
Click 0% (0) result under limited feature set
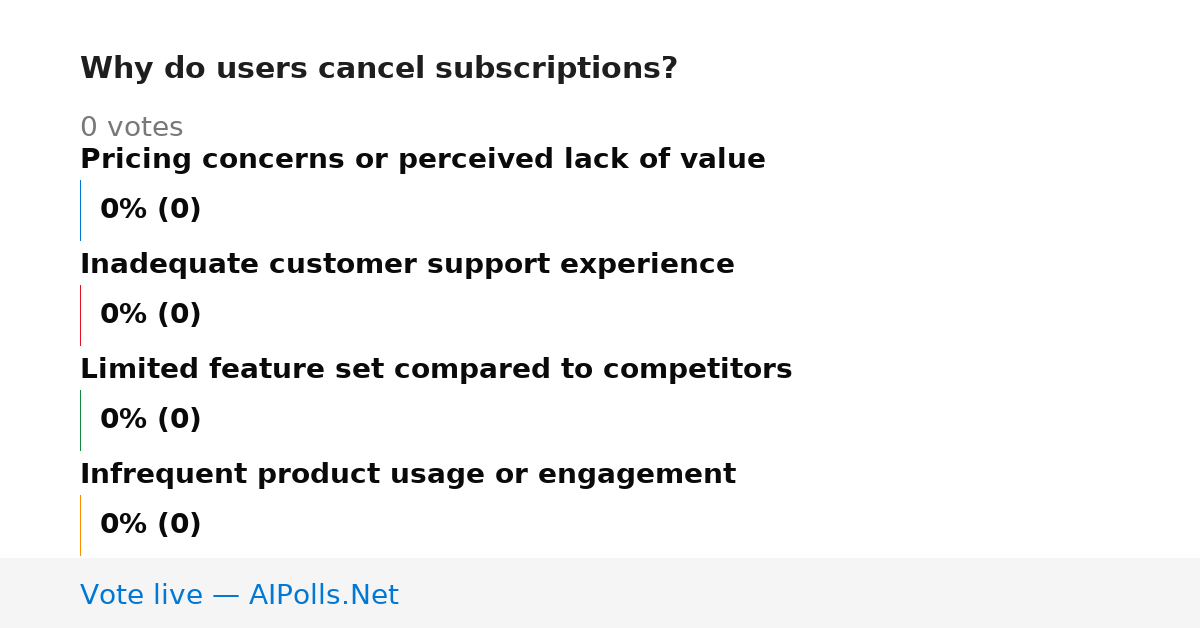point(150,420)
